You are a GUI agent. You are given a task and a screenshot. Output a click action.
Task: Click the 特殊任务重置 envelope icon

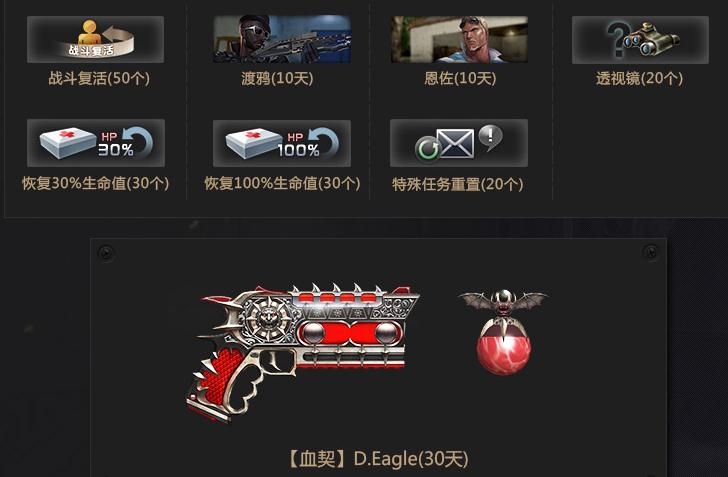[459, 143]
